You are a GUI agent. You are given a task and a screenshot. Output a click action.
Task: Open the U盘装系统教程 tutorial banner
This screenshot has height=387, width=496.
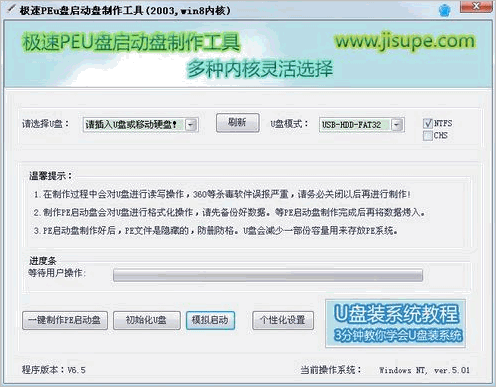click(395, 323)
